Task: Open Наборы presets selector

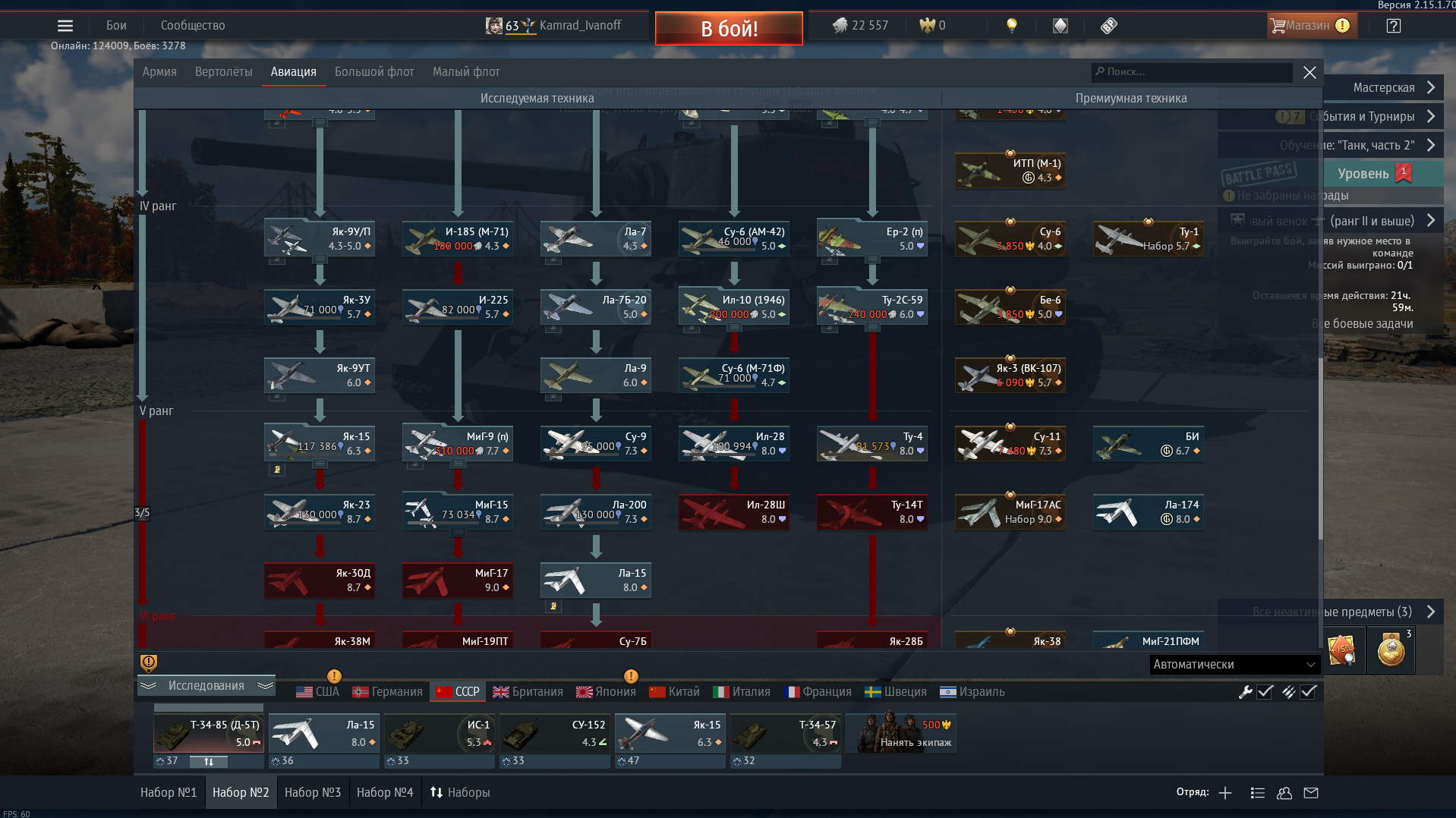Action: (460, 793)
